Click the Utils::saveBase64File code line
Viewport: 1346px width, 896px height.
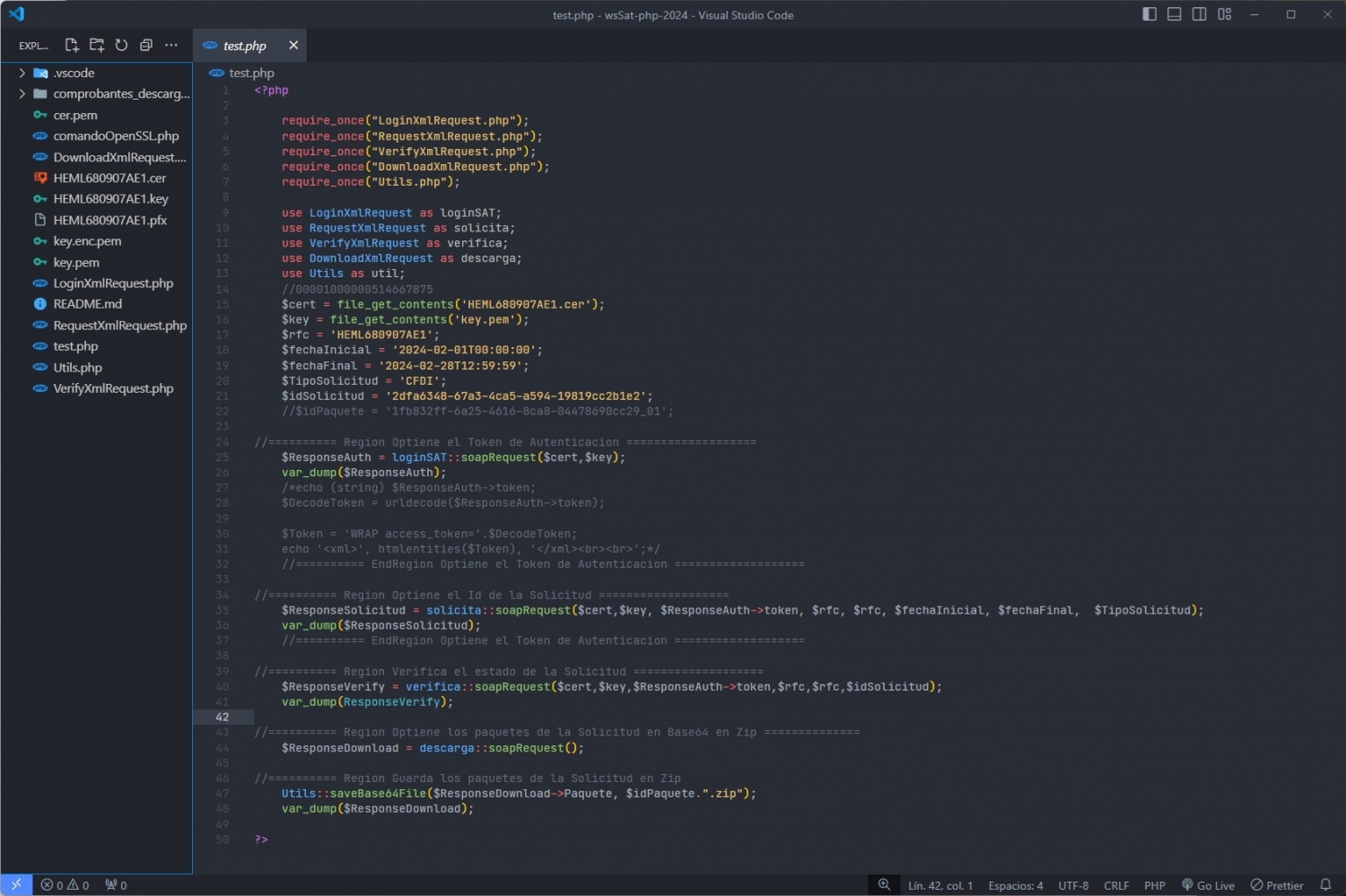519,794
